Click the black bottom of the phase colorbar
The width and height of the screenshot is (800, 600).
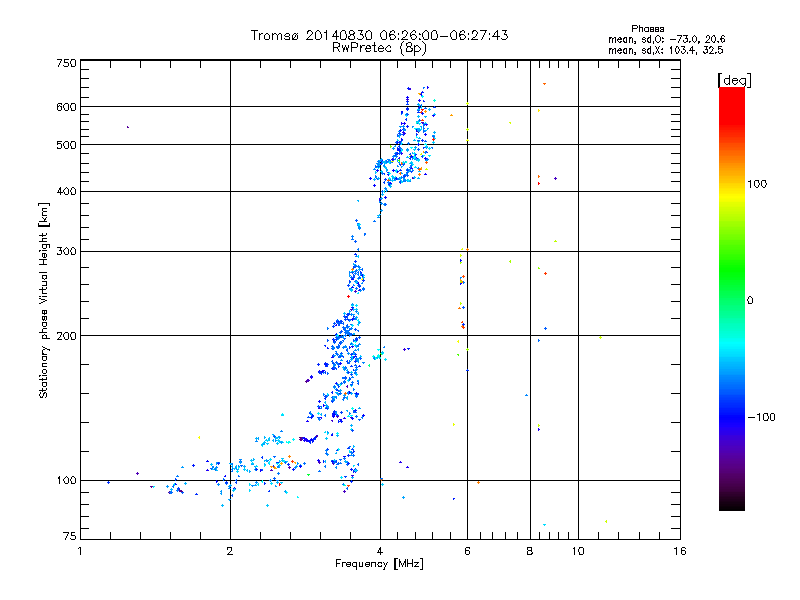point(732,505)
